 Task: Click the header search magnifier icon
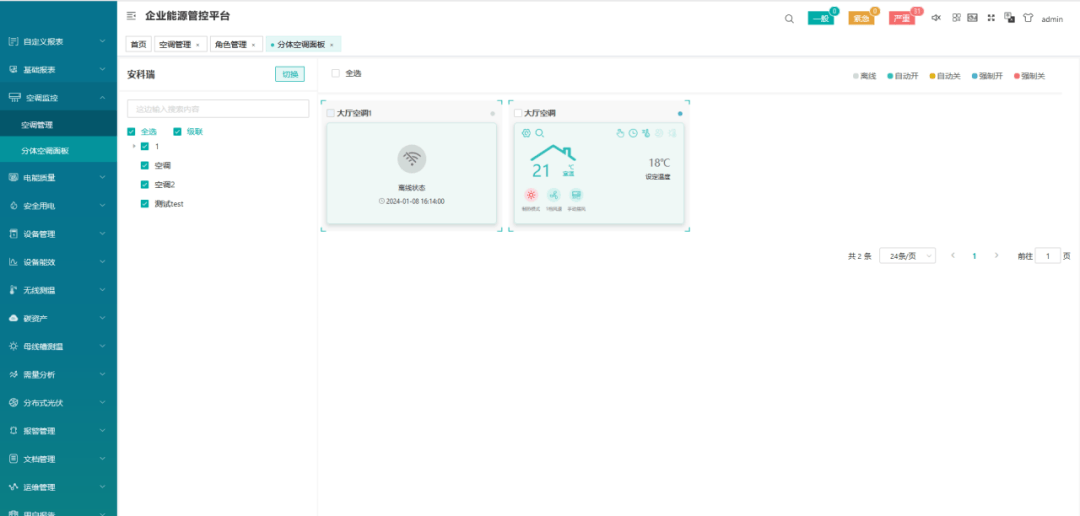tap(789, 18)
